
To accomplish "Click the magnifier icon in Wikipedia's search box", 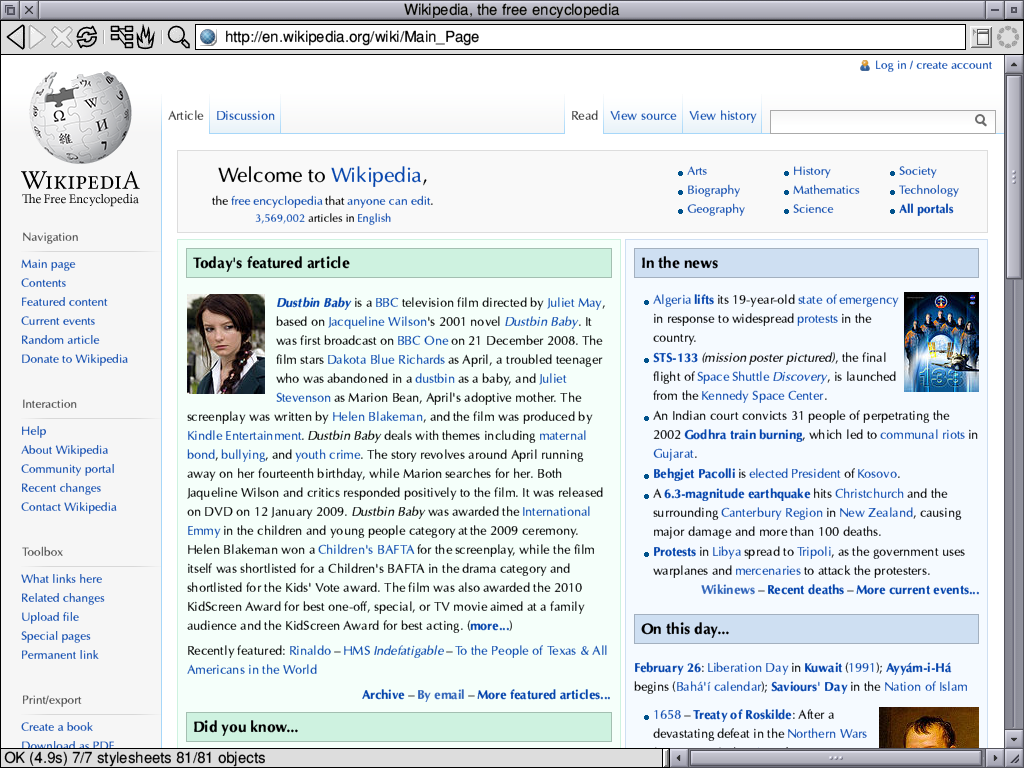I will click(981, 120).
